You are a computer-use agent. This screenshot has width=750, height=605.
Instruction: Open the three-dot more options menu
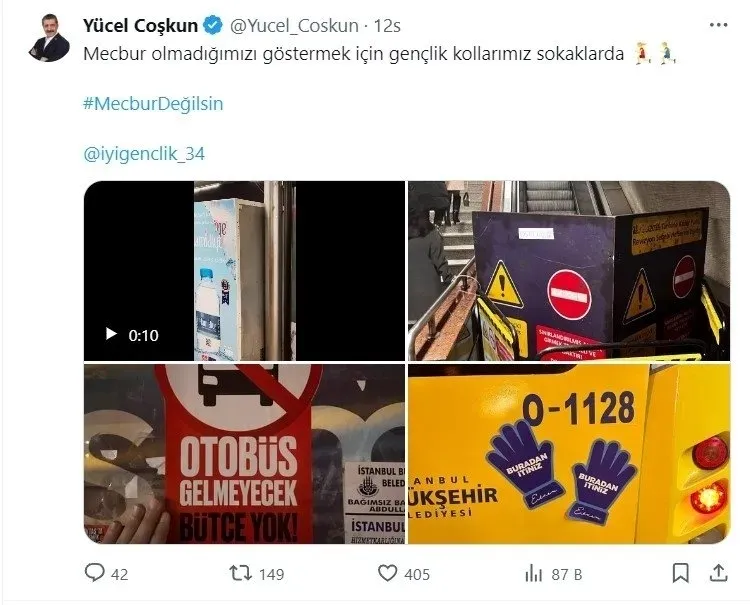tap(718, 25)
